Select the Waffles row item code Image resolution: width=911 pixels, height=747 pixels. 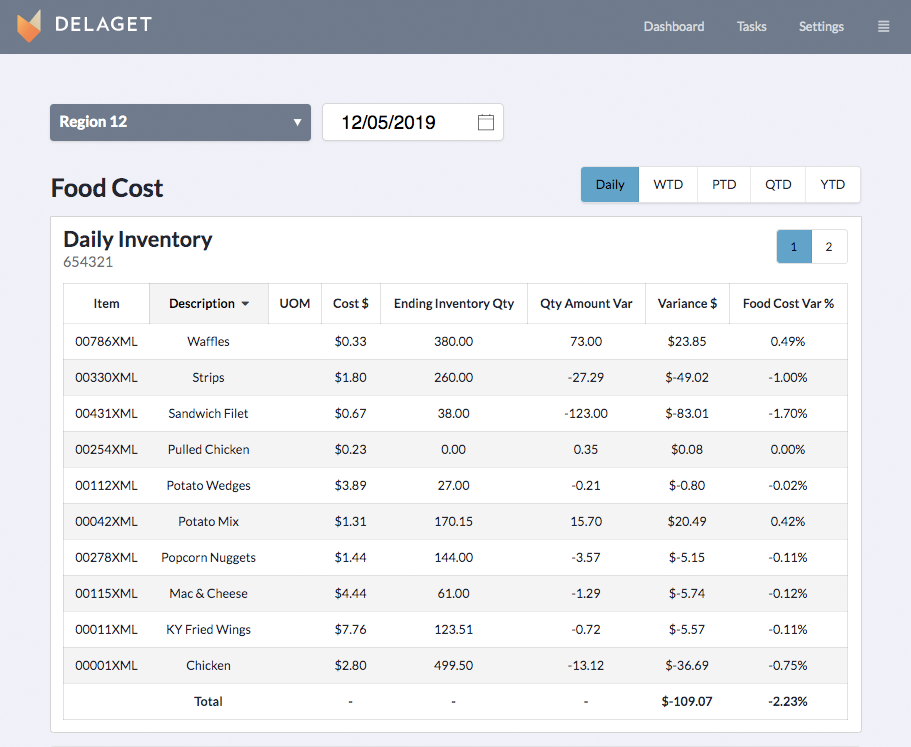click(x=106, y=341)
